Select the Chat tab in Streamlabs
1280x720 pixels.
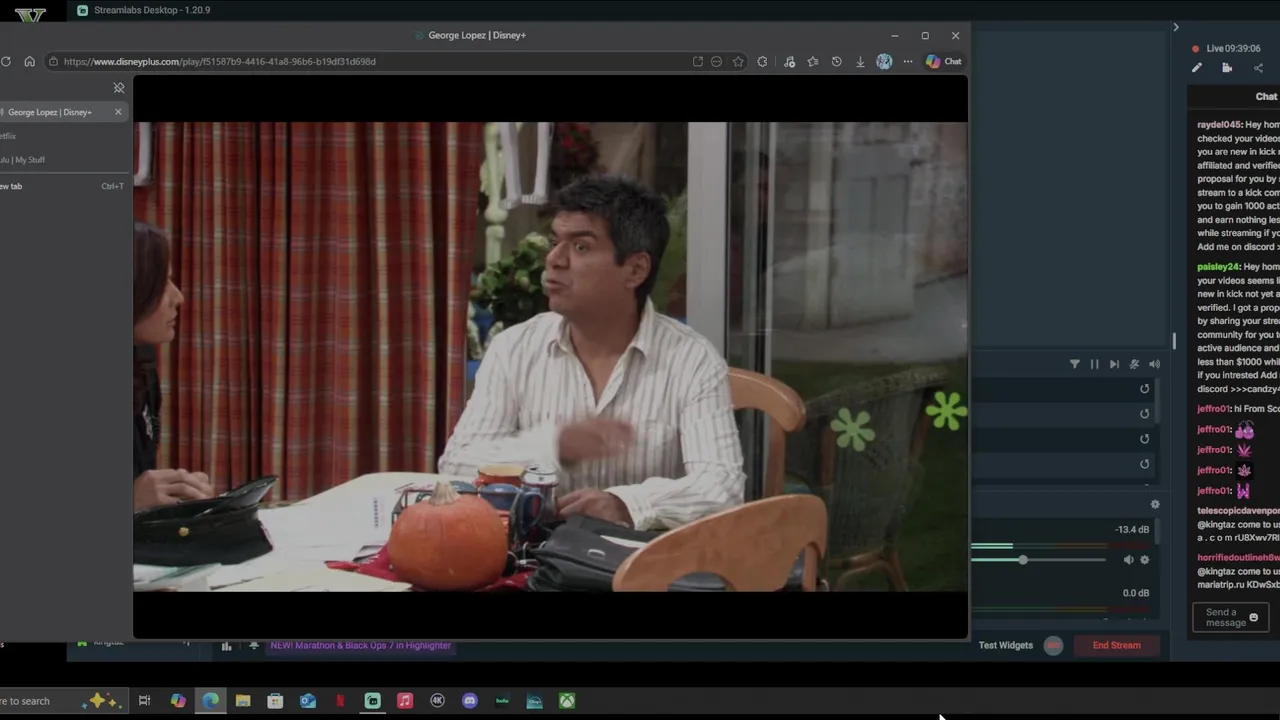click(1266, 97)
